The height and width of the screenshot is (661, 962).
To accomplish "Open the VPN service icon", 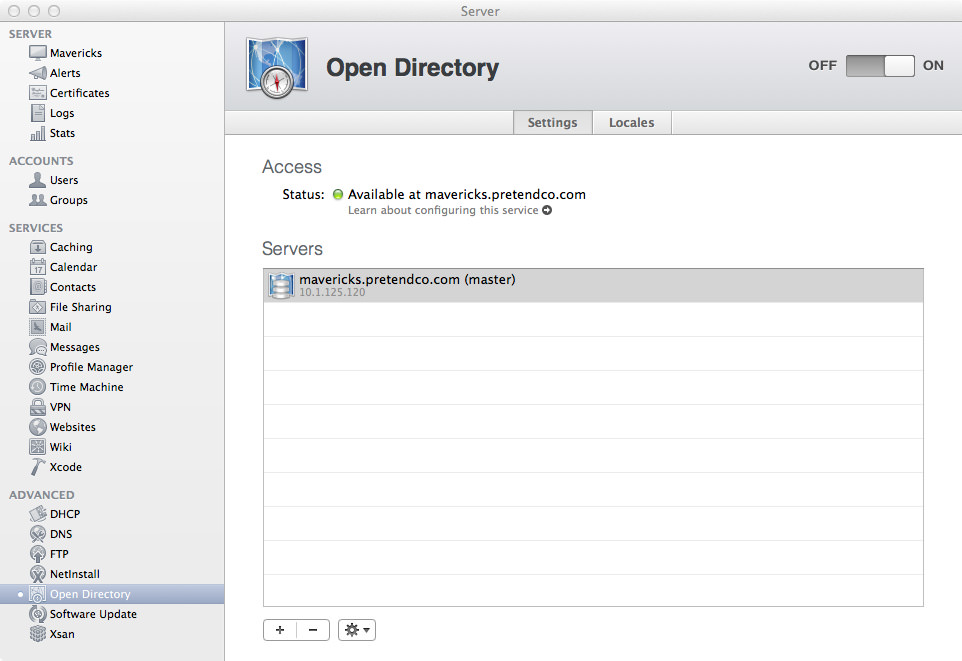I will coord(37,407).
